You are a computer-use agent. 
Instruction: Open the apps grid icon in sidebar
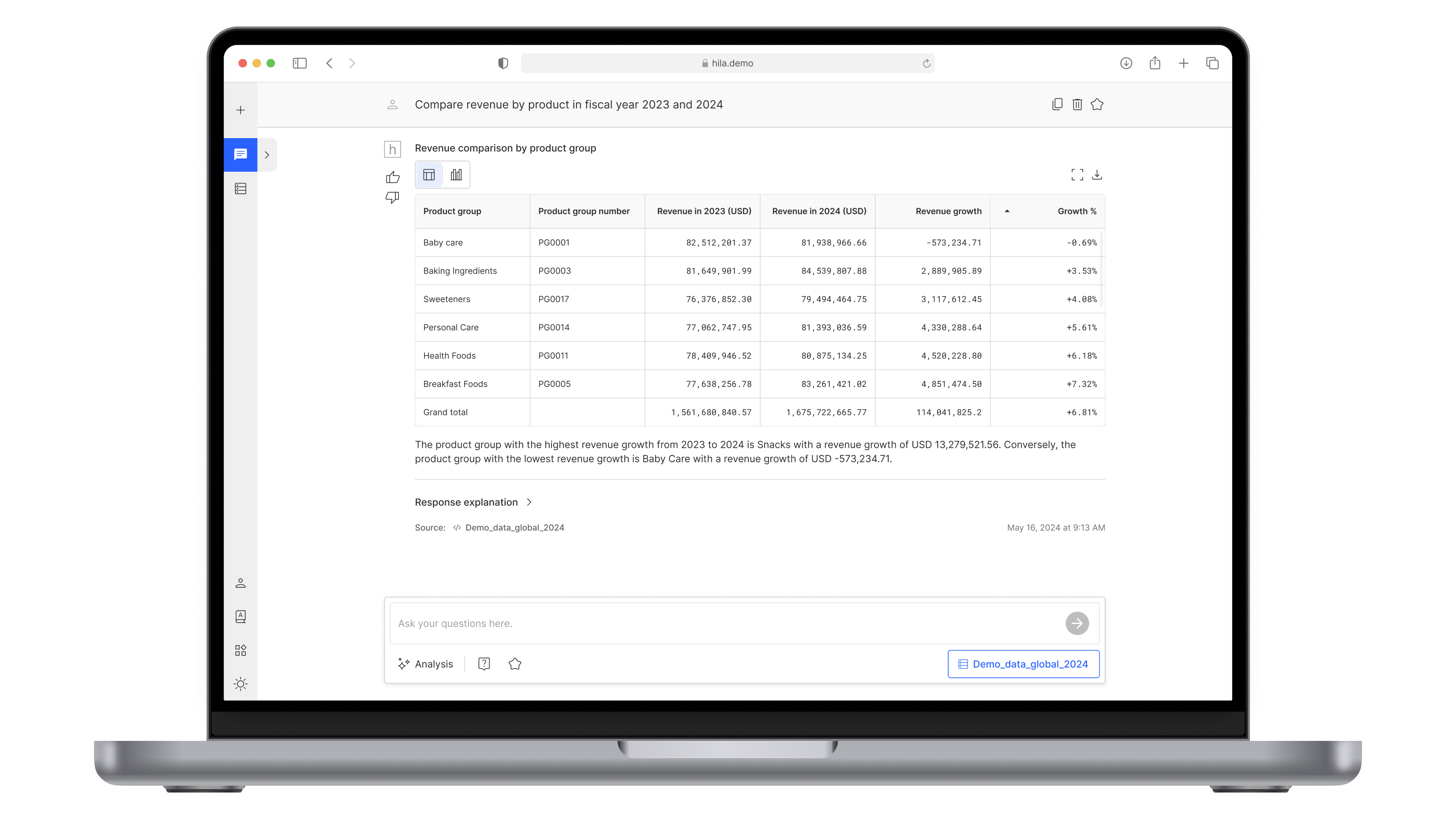[240, 650]
